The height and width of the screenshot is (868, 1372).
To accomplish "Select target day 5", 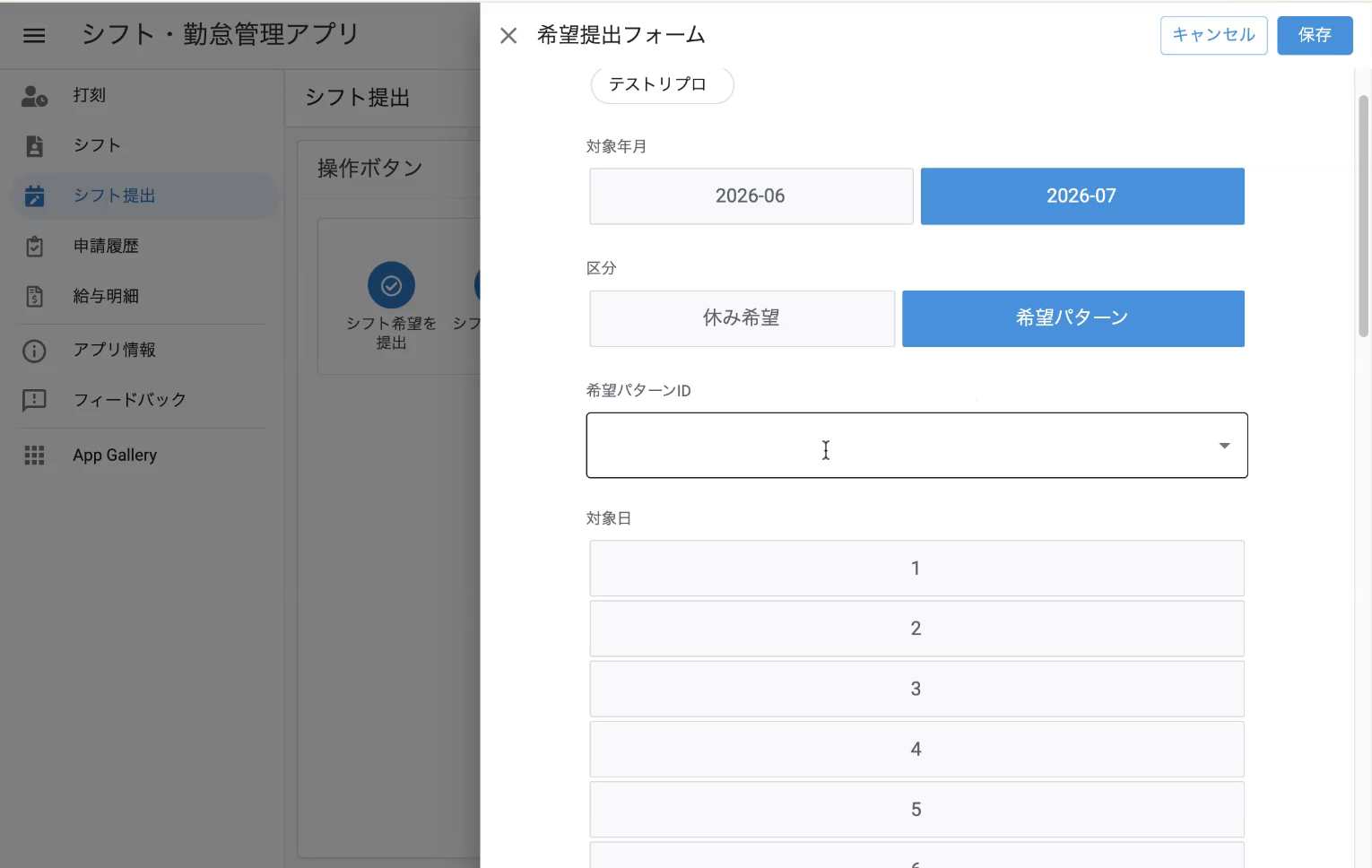I will 916,810.
